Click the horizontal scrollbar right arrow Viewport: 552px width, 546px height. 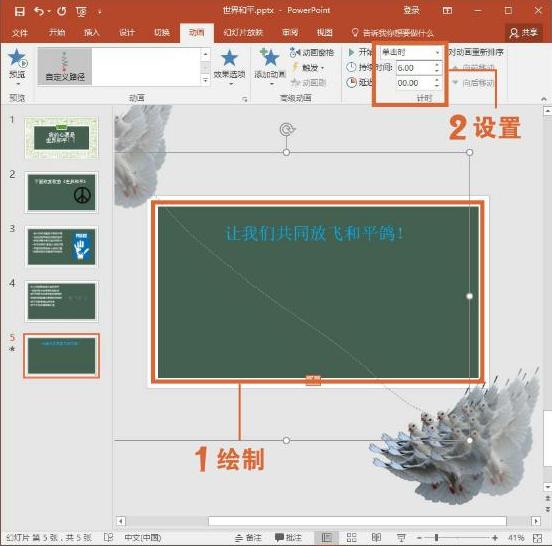(536, 521)
